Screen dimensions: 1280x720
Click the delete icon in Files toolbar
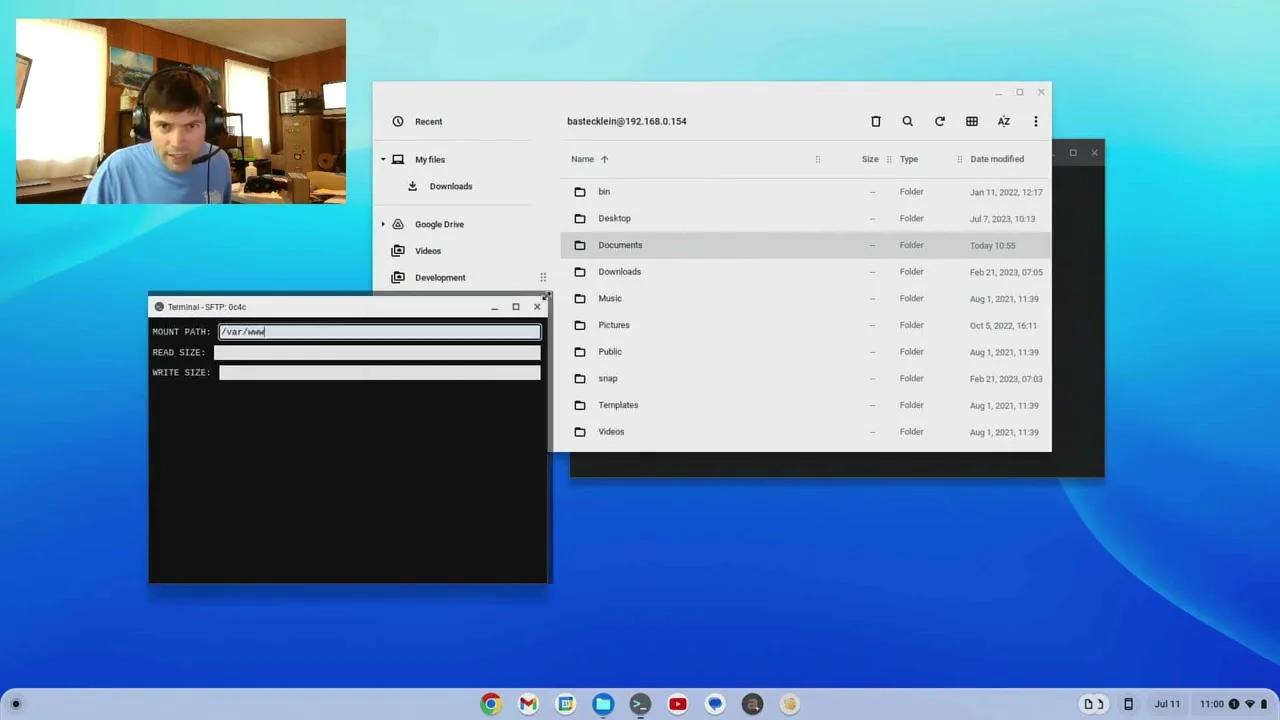(875, 121)
